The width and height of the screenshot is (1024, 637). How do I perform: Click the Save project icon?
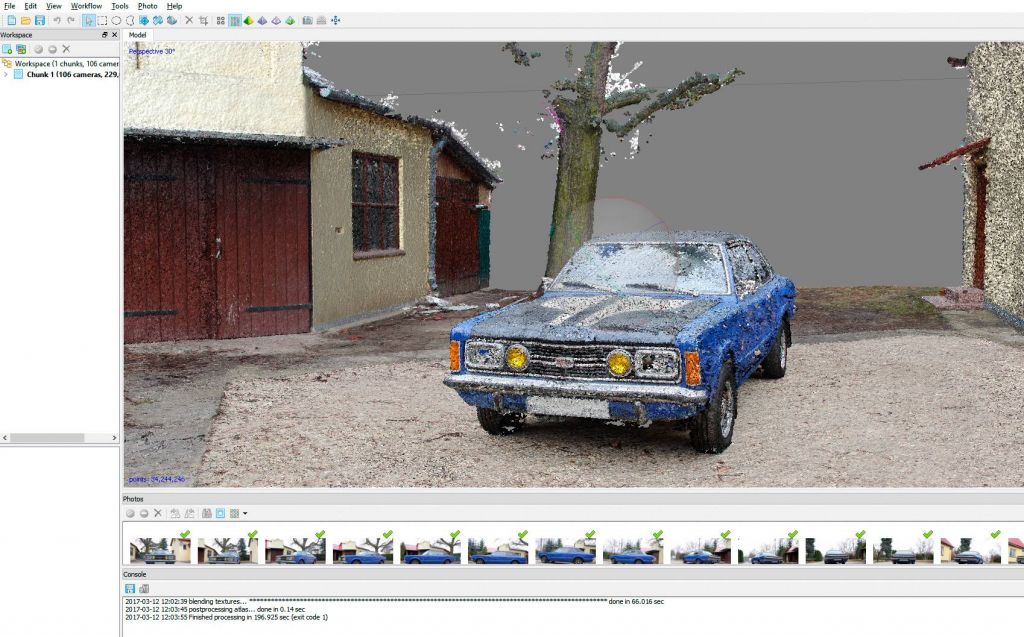pyautogui.click(x=40, y=20)
